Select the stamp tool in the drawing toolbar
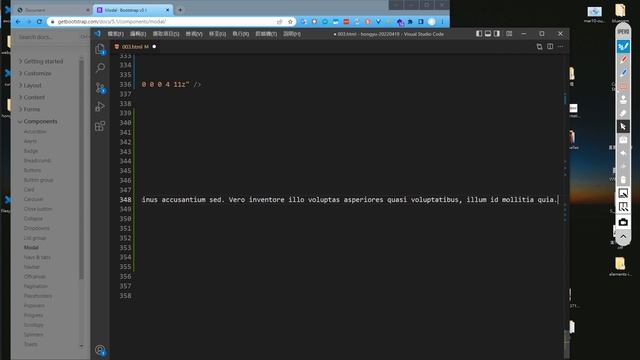The image size is (640, 360). [x=623, y=100]
